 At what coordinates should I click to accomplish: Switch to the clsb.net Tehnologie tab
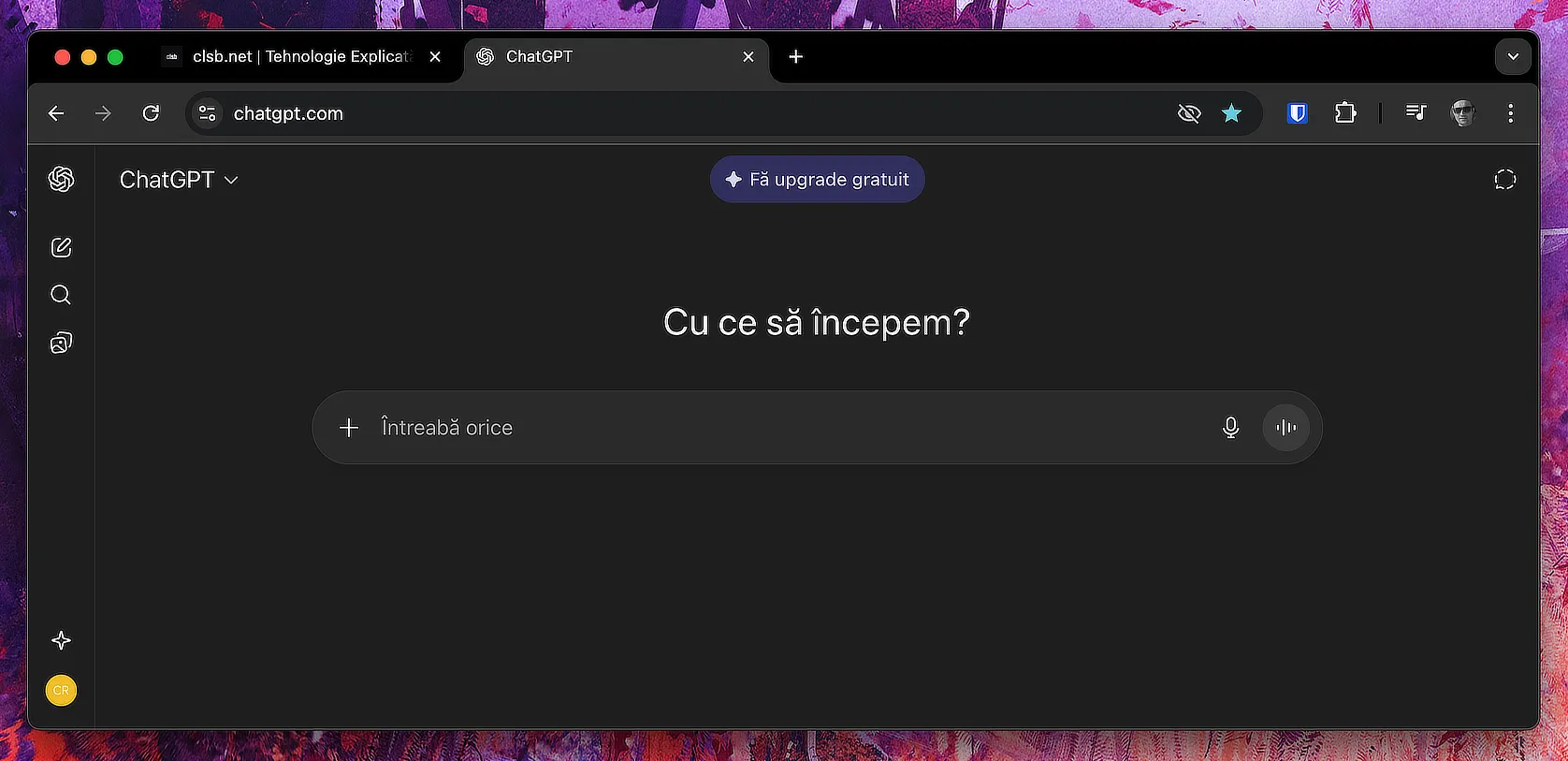[x=301, y=57]
